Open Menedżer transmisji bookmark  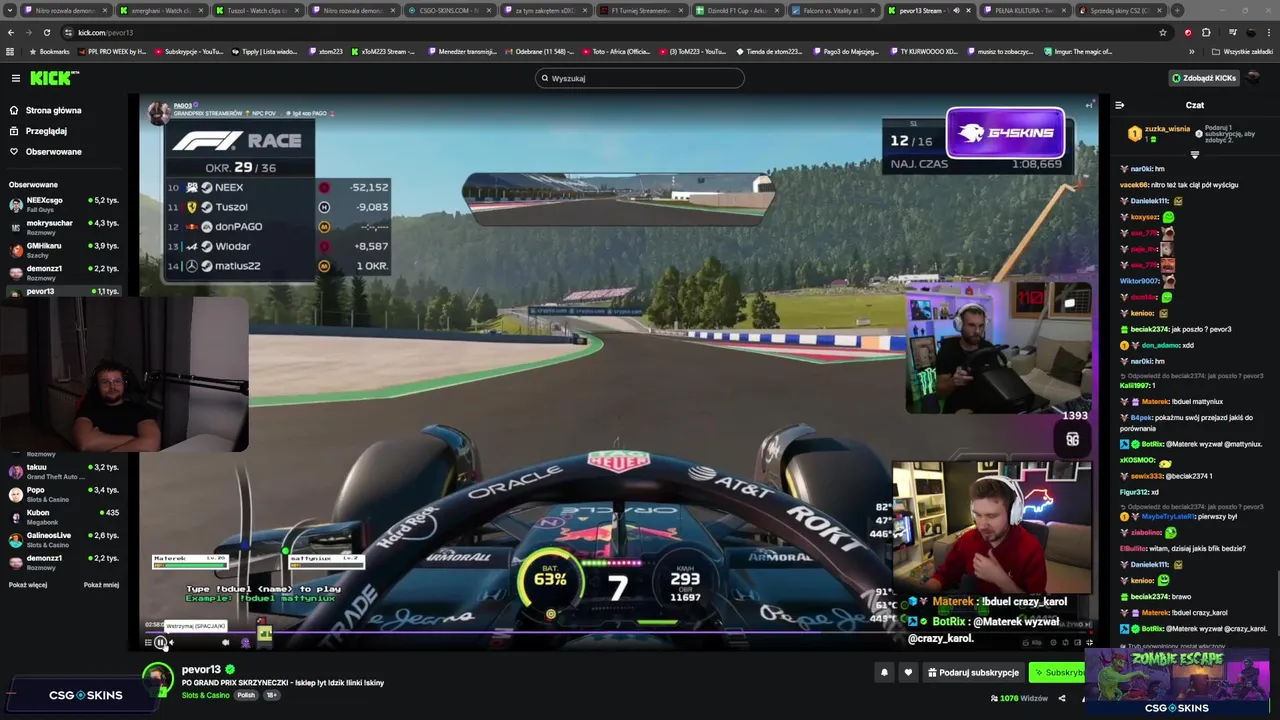[x=462, y=51]
